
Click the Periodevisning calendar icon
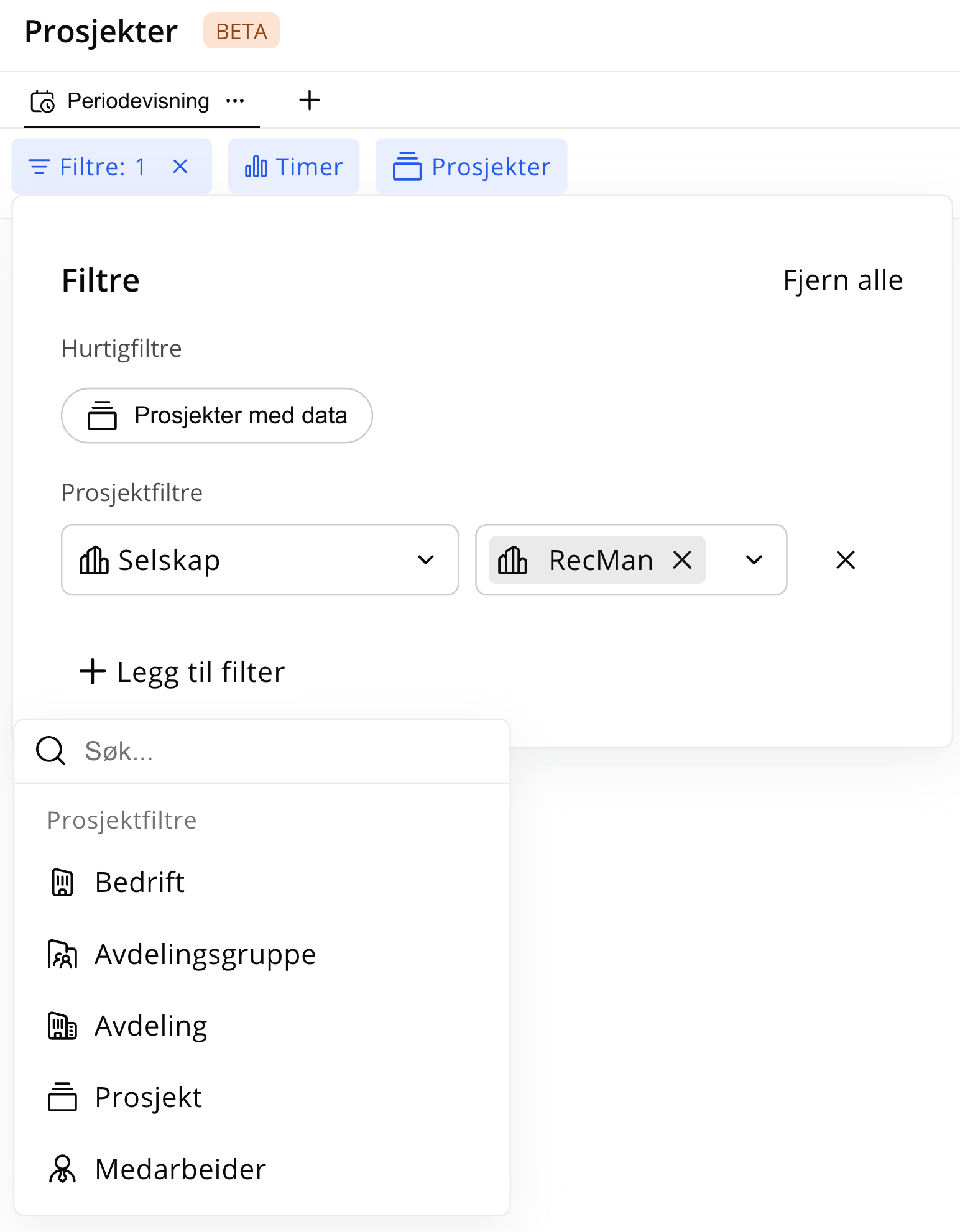click(x=43, y=101)
